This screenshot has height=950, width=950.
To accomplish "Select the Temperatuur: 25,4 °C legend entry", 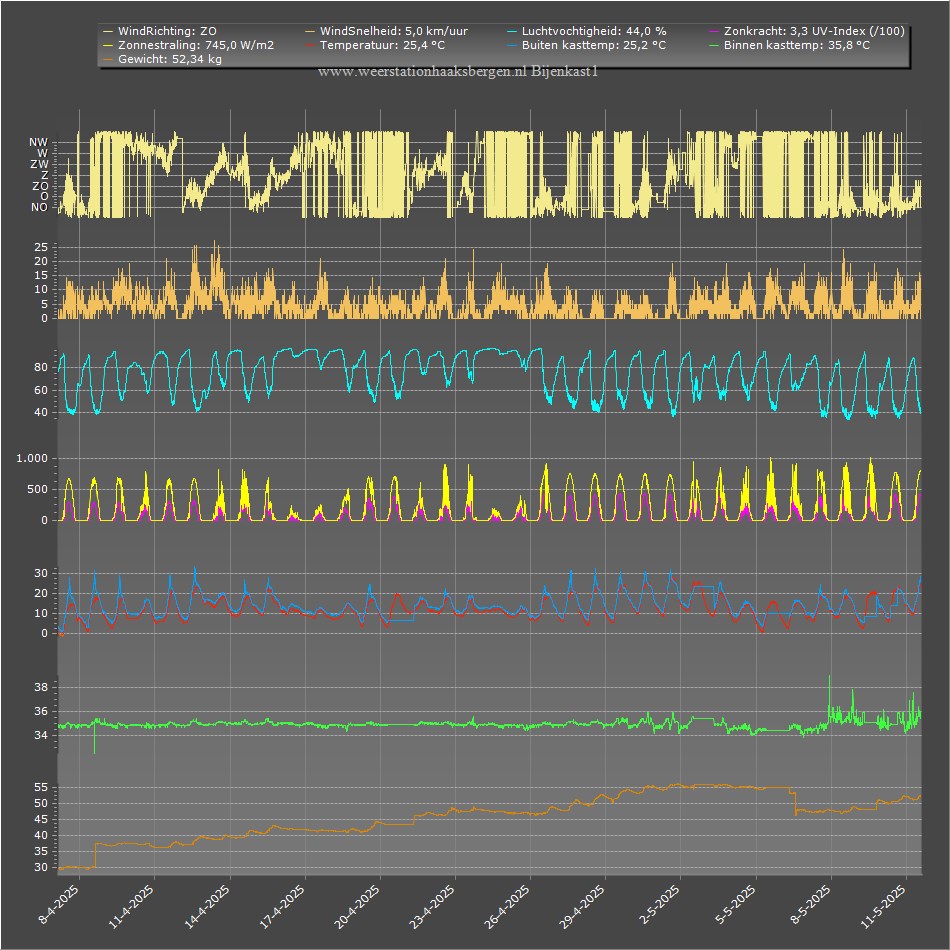I will [375, 45].
